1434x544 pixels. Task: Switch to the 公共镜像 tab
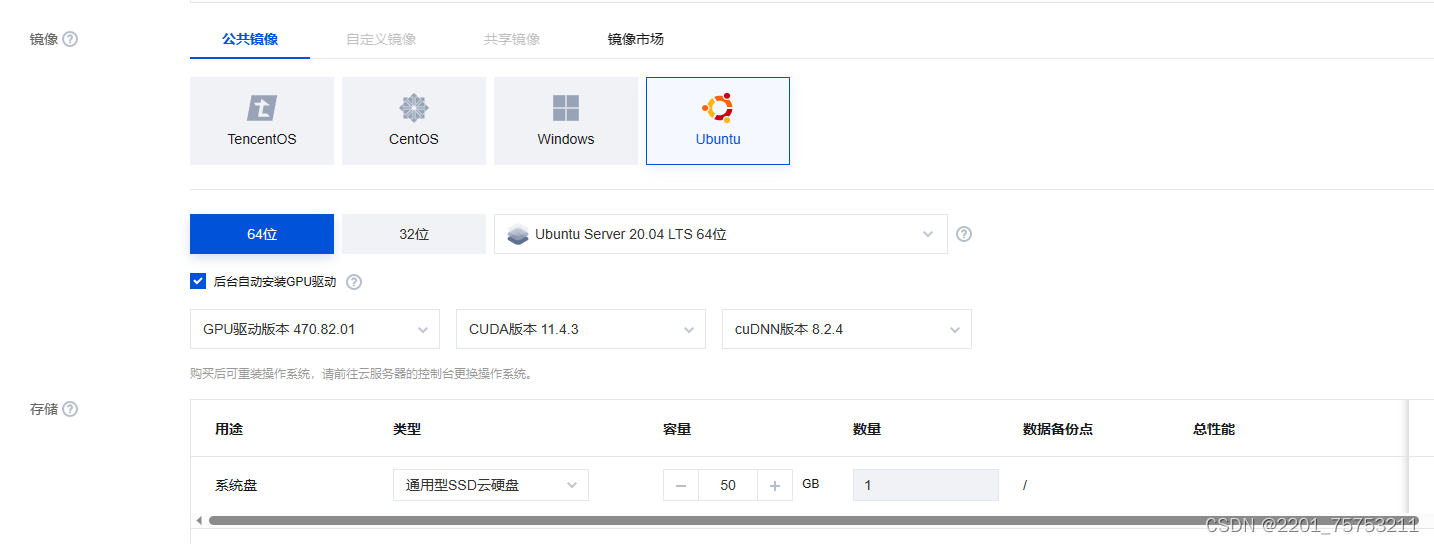pyautogui.click(x=250, y=39)
